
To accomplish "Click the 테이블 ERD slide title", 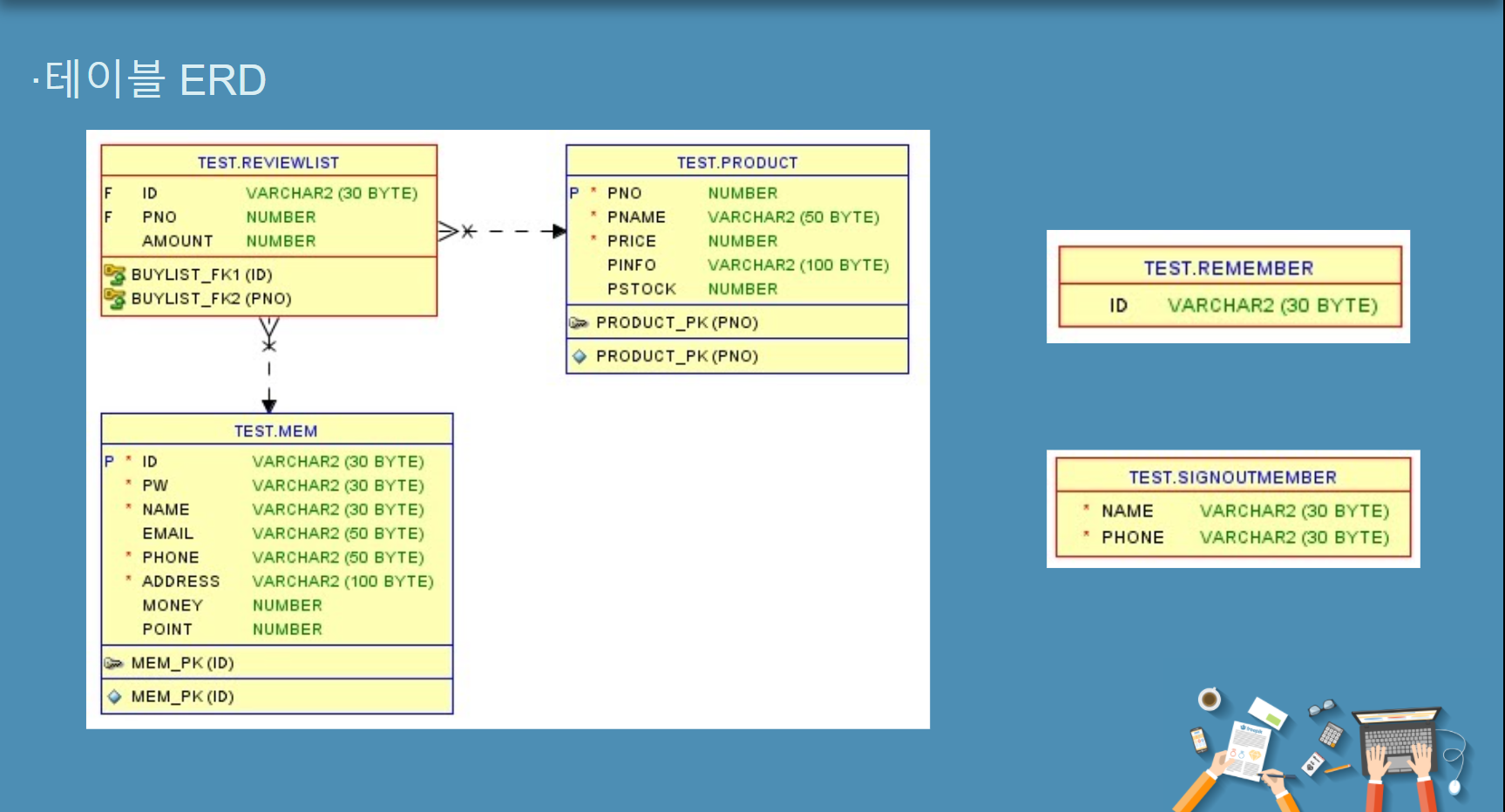I will tap(148, 80).
